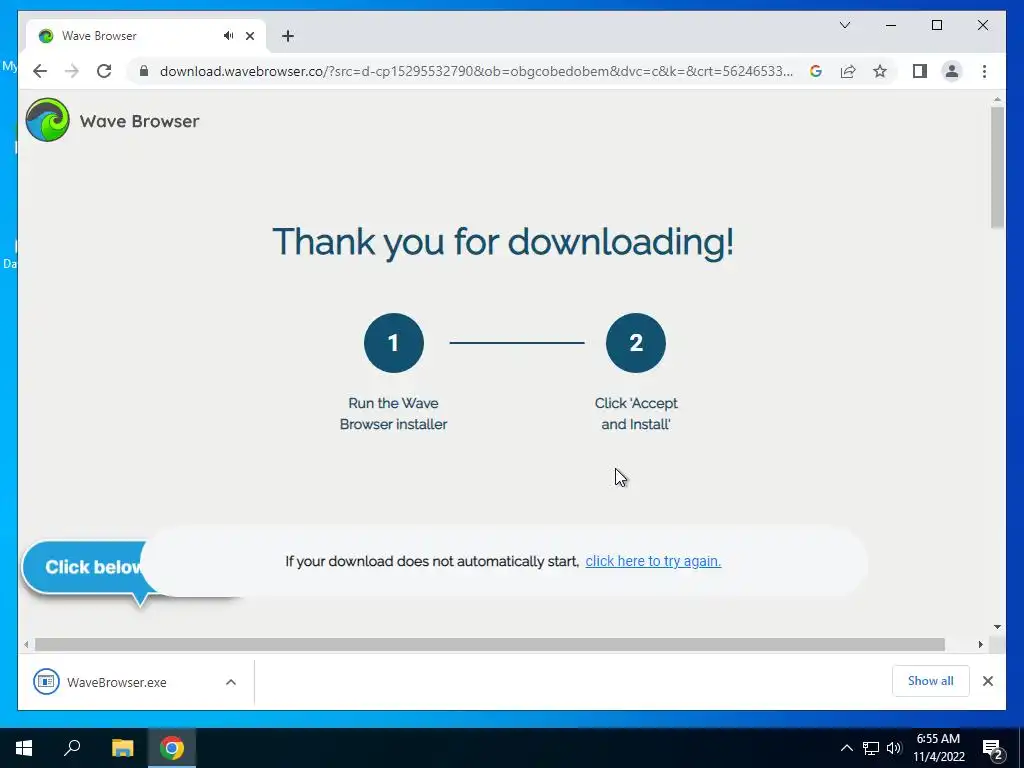The height and width of the screenshot is (768, 1024).
Task: Open the notification center icon
Action: 992,749
